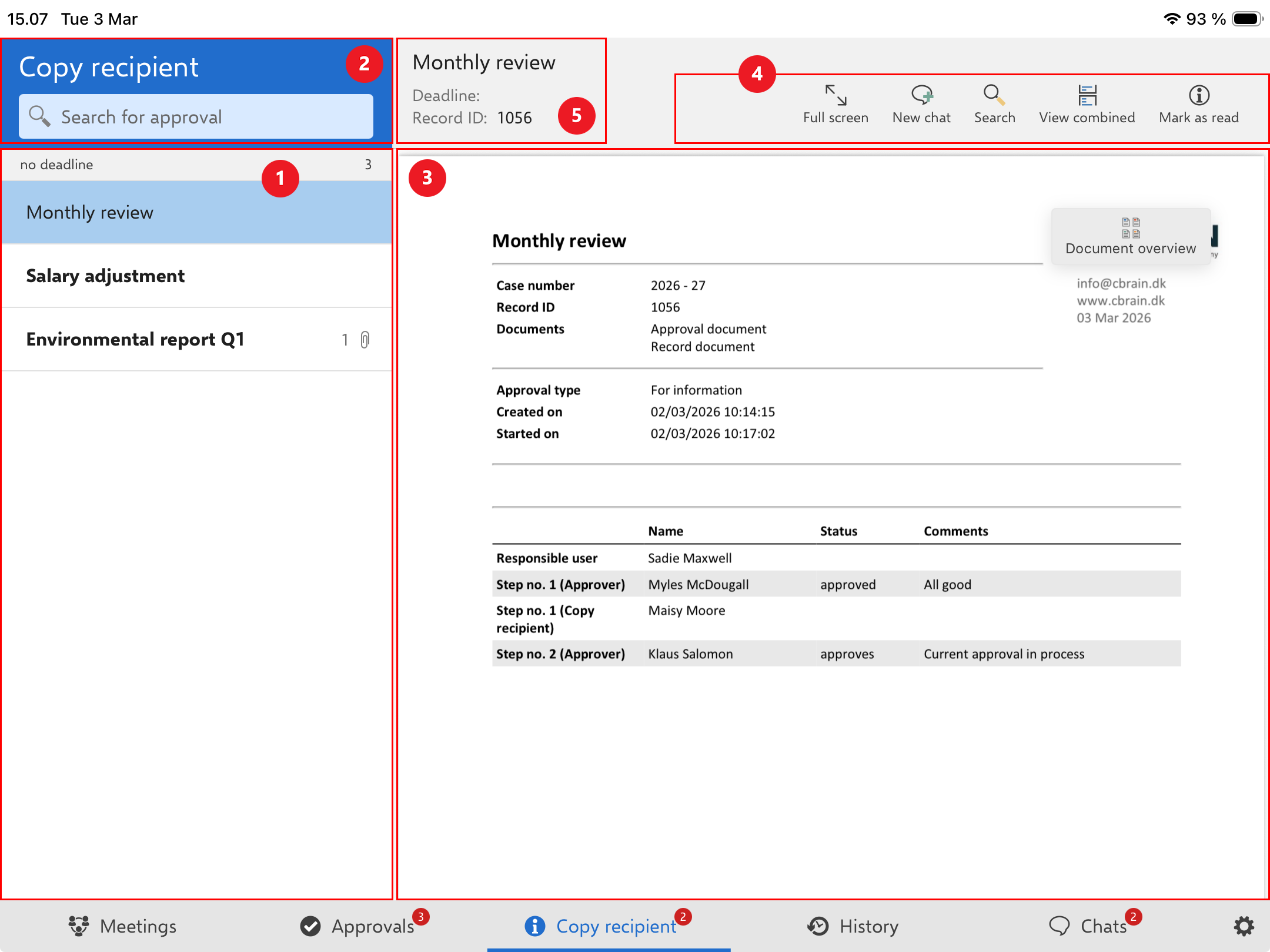
Task: Open settings via the gear icon
Action: (1244, 926)
